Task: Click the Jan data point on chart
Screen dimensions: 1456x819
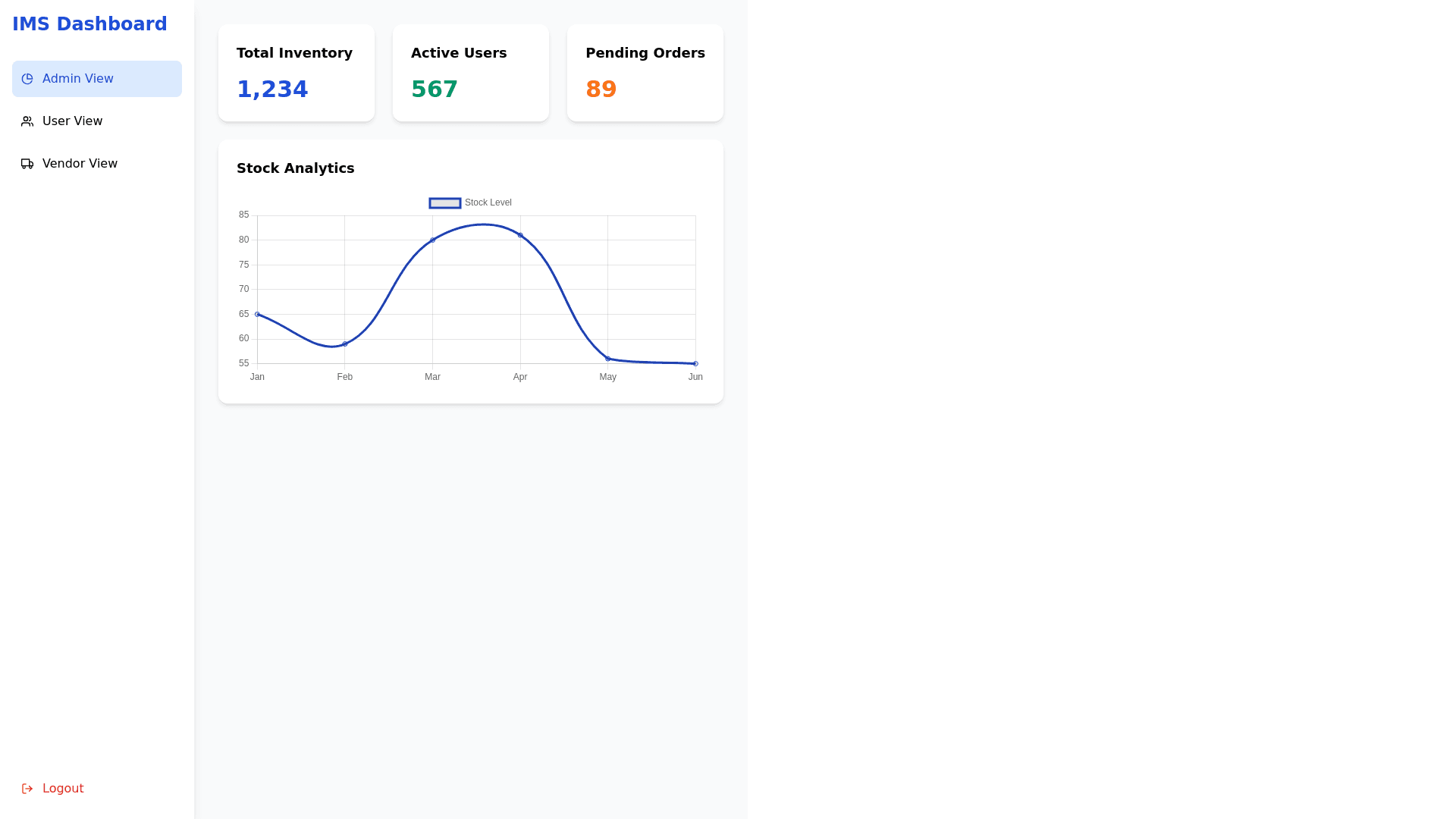Action: tap(258, 314)
